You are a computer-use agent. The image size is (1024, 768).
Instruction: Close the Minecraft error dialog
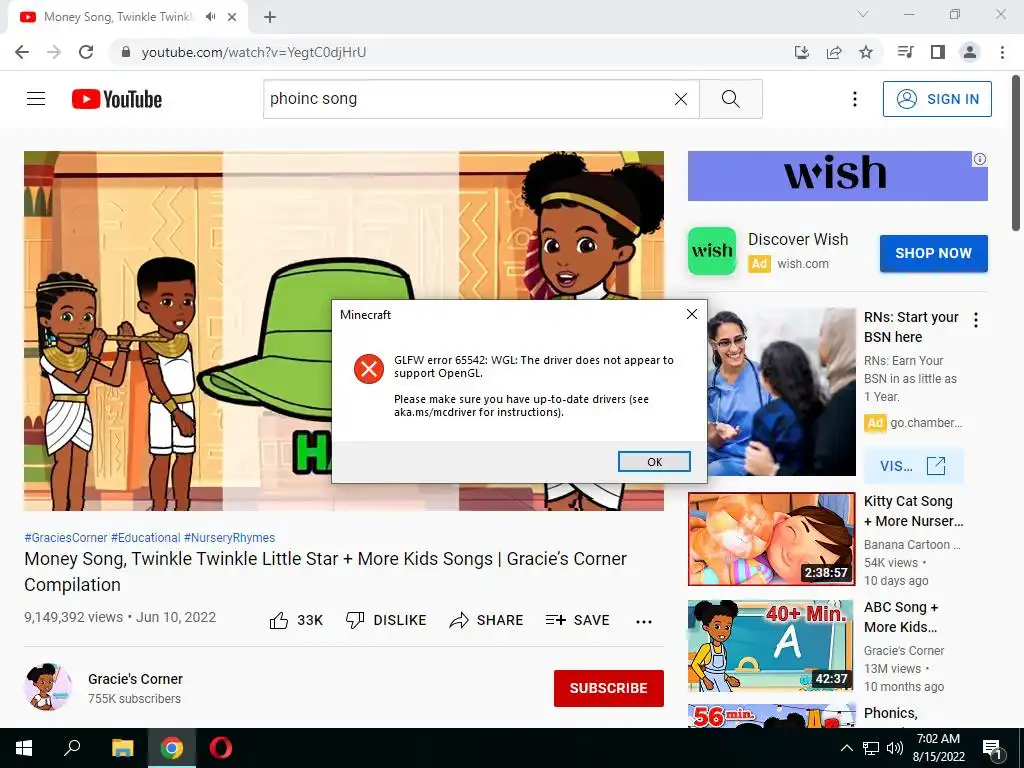pos(692,314)
